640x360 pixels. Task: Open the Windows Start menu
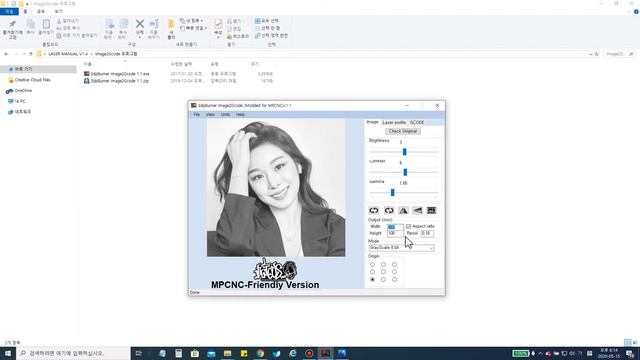[8, 353]
